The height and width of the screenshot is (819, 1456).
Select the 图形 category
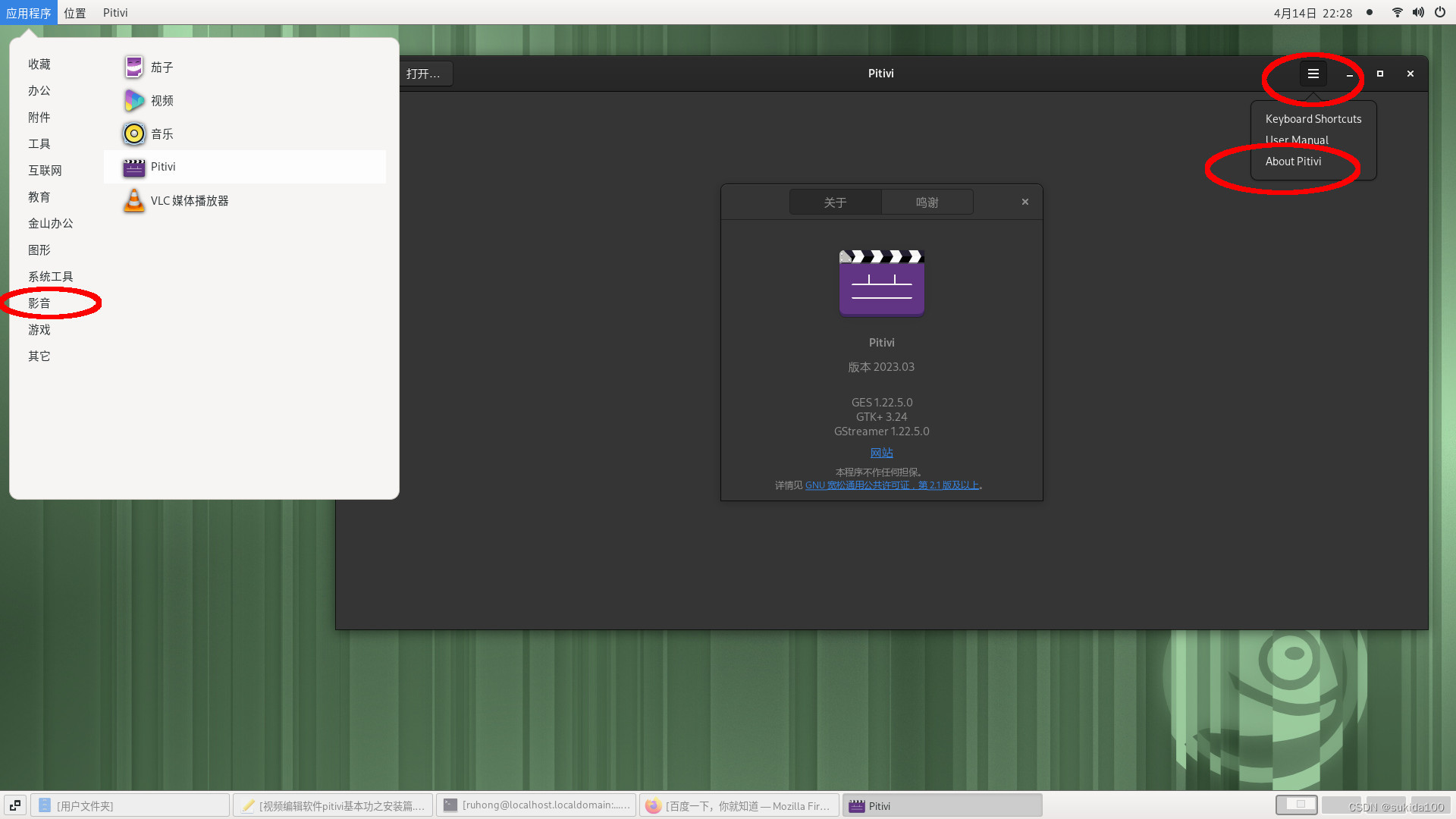click(x=39, y=250)
